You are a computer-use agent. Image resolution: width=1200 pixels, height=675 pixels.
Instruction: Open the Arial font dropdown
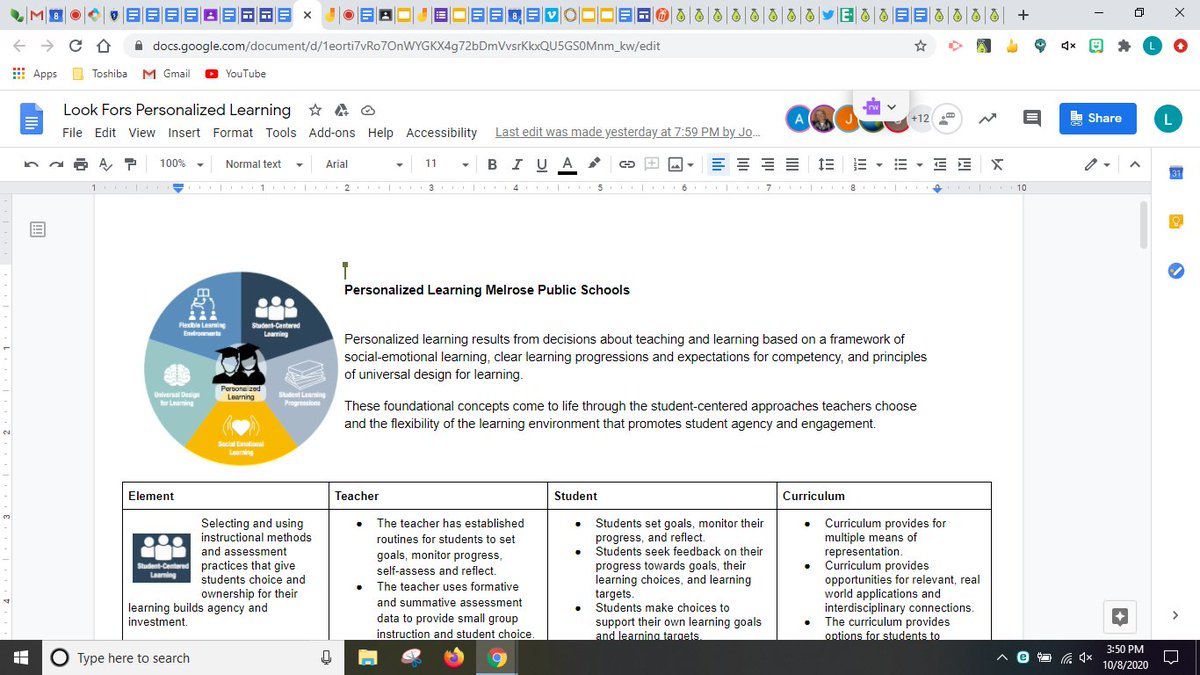tap(364, 164)
